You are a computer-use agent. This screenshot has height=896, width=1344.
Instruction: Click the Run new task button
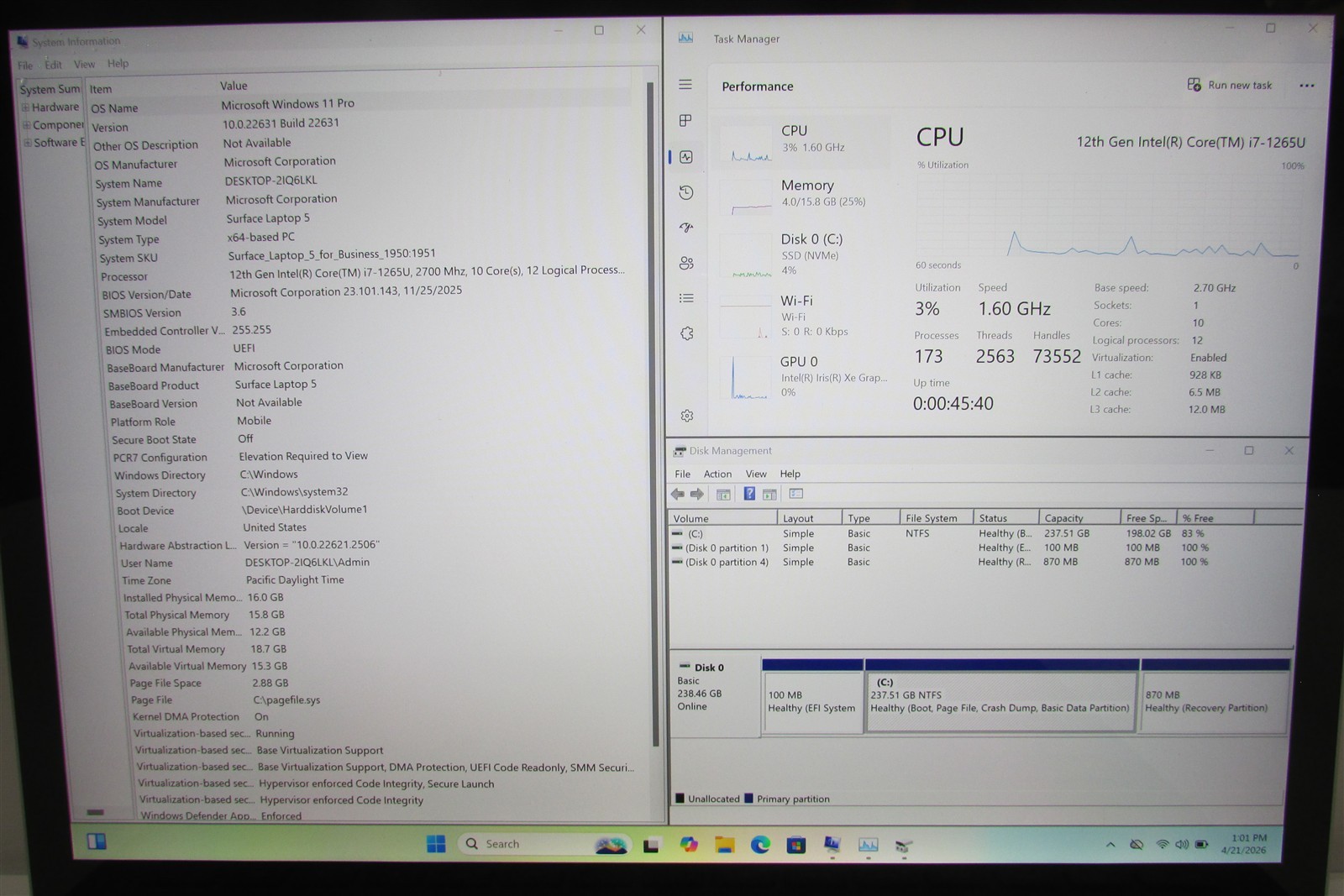pos(1230,85)
